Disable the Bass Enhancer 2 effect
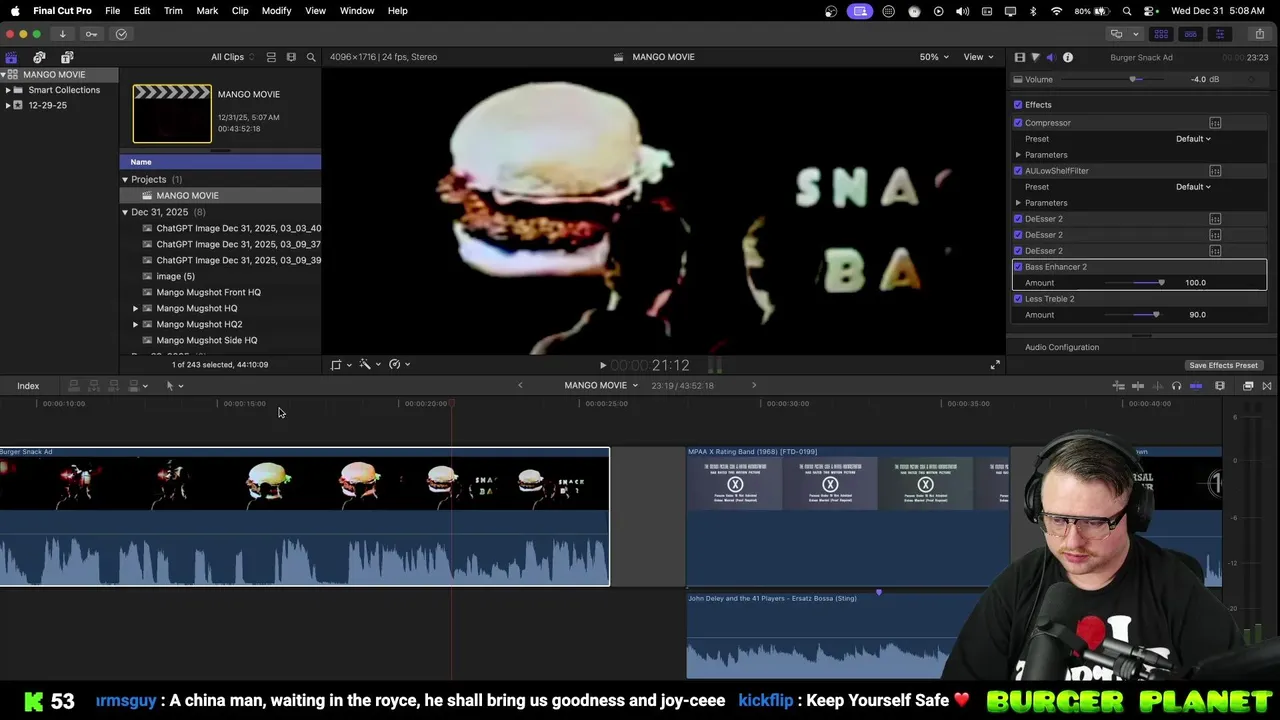The height and width of the screenshot is (720, 1280). (x=1018, y=267)
